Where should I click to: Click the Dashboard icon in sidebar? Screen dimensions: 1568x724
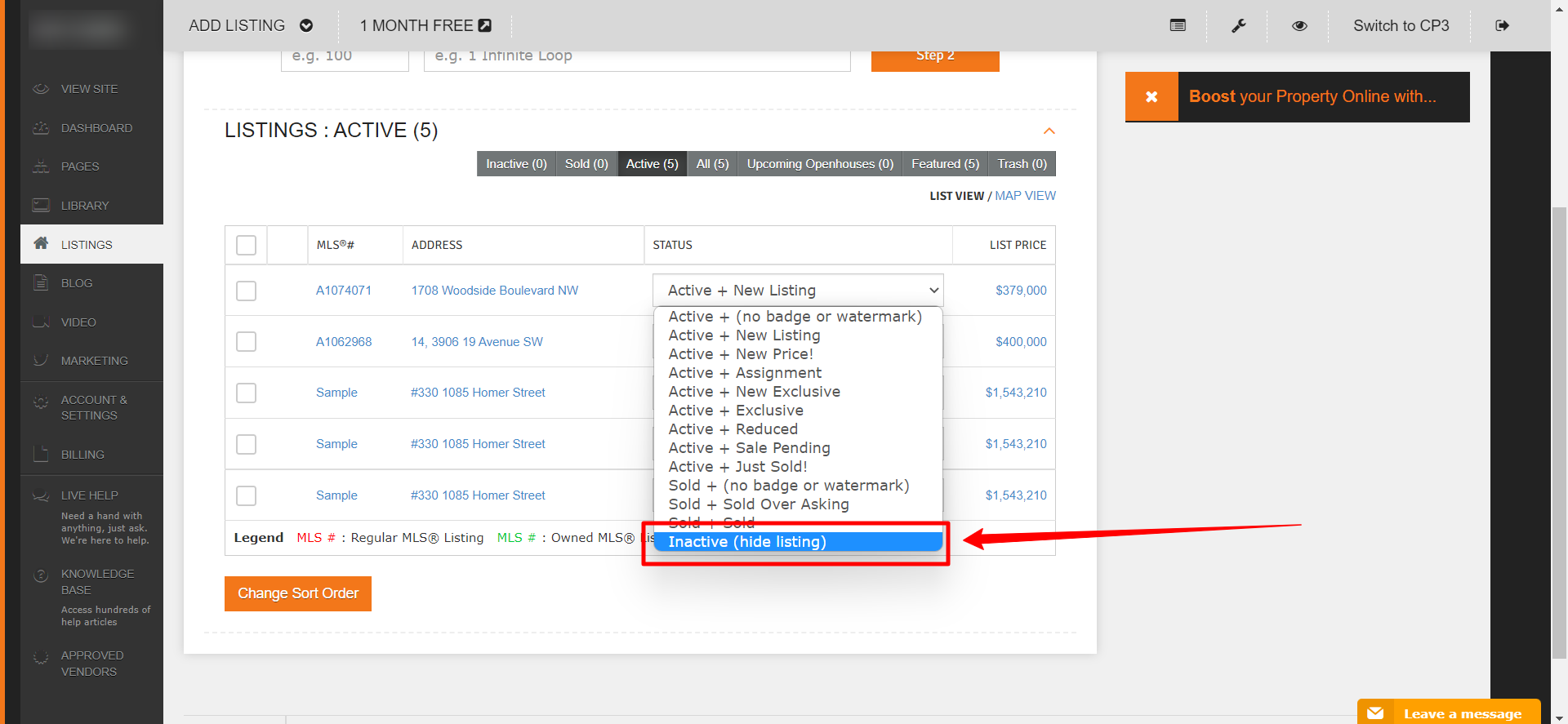pos(41,128)
